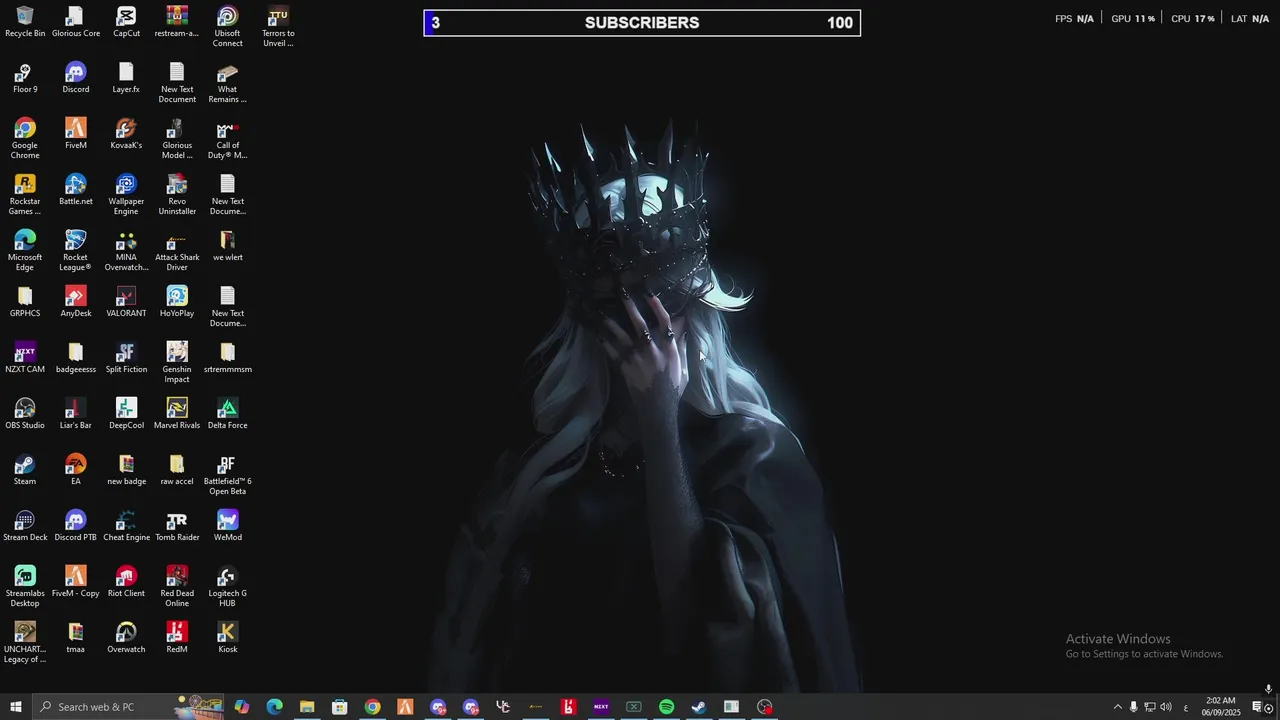
Task: Open Ubisoft Connect desktop shortcut
Action: [227, 27]
